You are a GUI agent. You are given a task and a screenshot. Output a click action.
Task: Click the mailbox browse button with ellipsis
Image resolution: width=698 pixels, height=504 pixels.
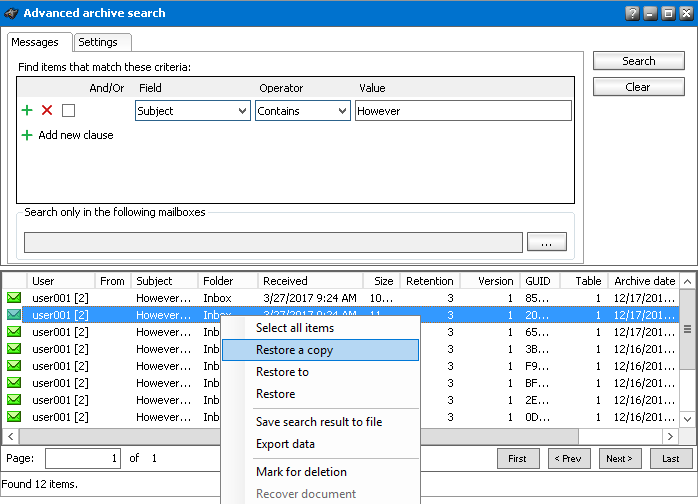(x=546, y=242)
